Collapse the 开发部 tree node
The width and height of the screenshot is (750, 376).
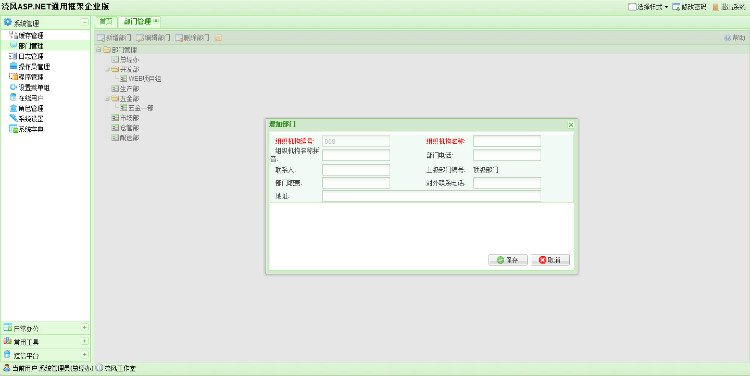point(108,69)
